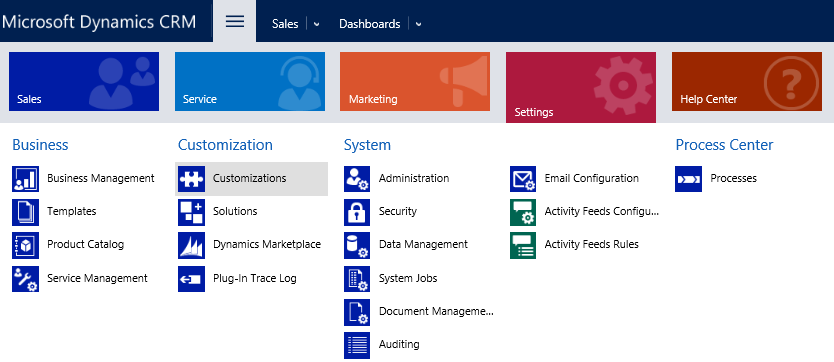Image resolution: width=834 pixels, height=362 pixels.
Task: Click the Processes arrows icon
Action: point(688,179)
